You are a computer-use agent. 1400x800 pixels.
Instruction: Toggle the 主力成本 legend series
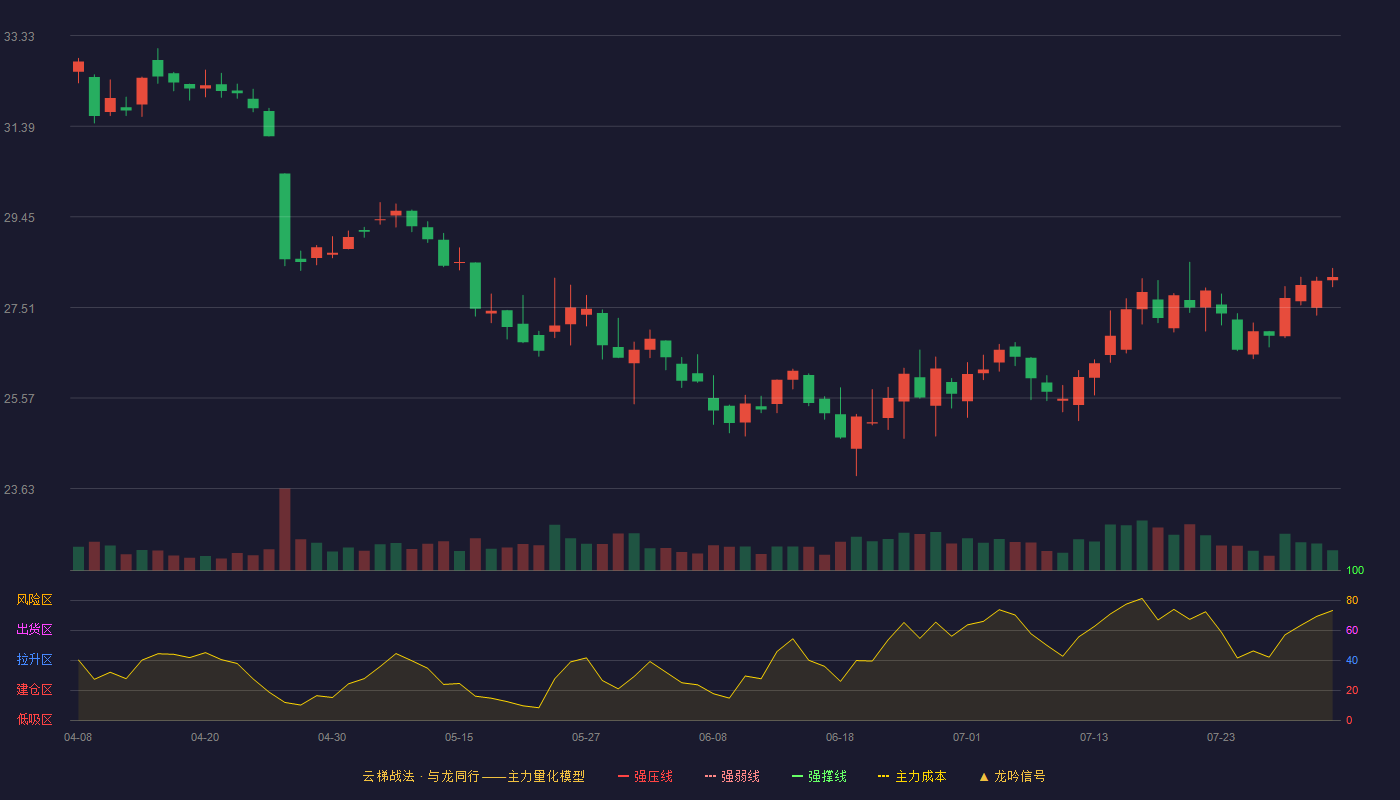[912, 776]
